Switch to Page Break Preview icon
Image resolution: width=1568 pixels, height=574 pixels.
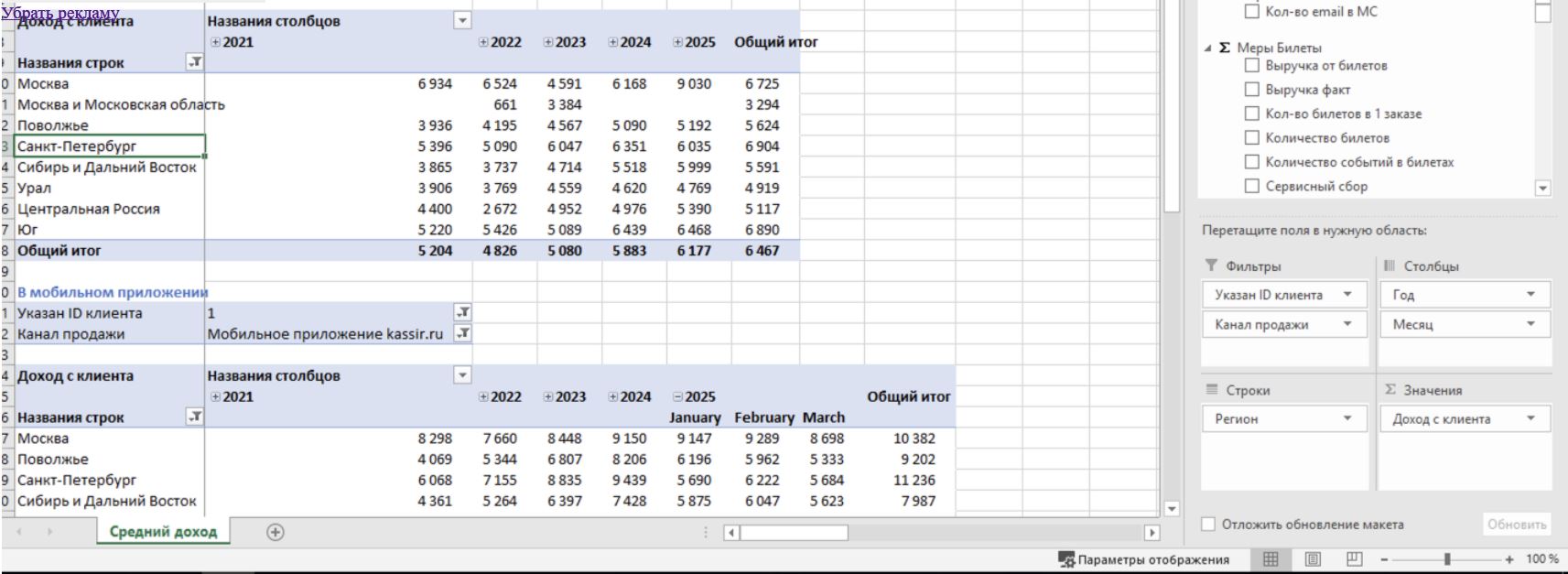1355,559
